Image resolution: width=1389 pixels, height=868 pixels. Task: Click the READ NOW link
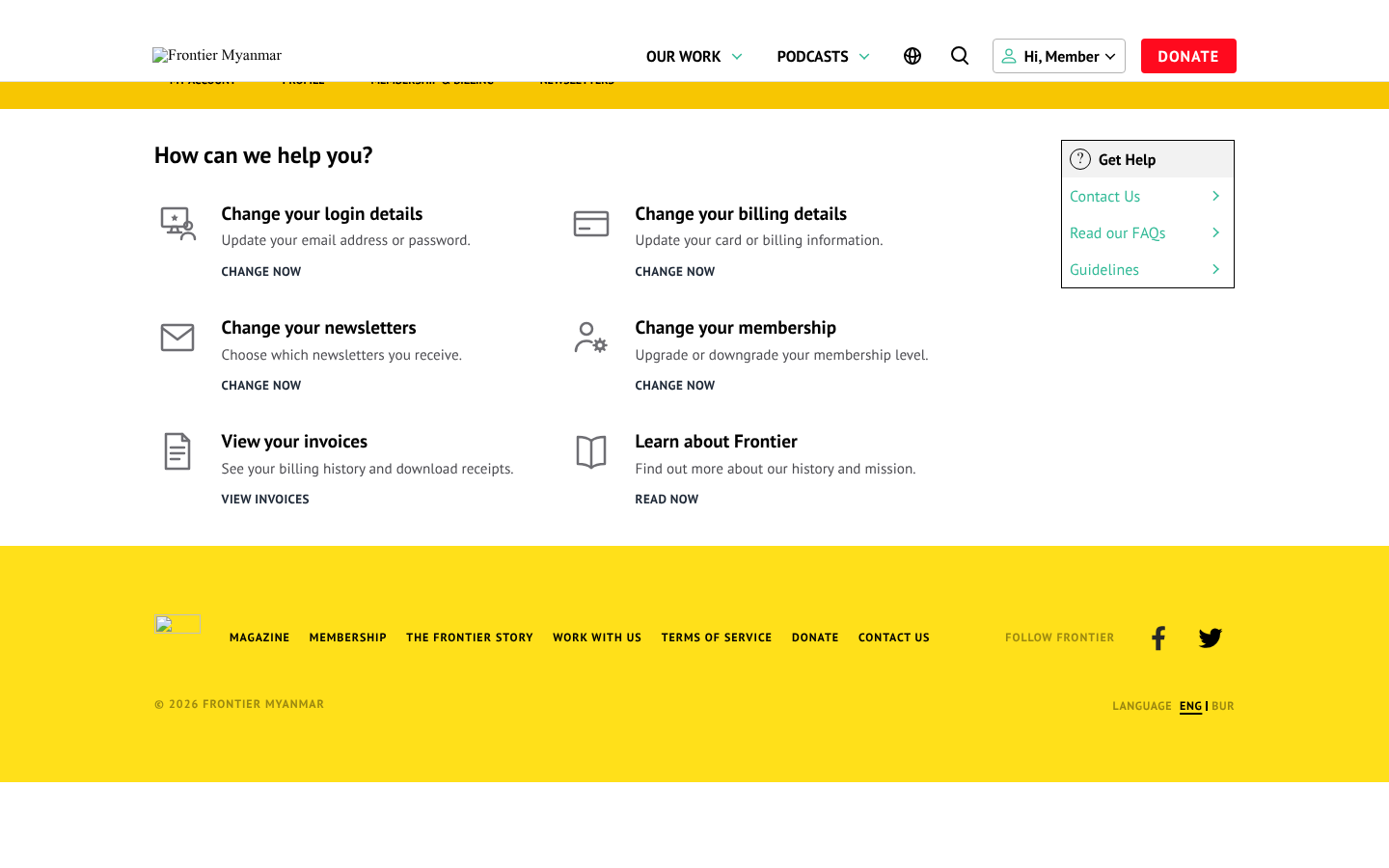(667, 499)
